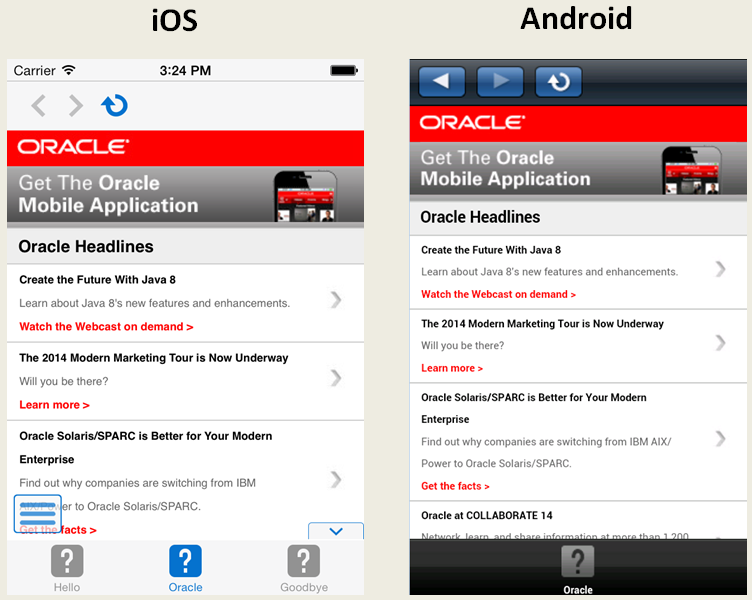Open iOS chevron for Marketing Tour headline
The width and height of the screenshot is (752, 600).
[x=336, y=378]
